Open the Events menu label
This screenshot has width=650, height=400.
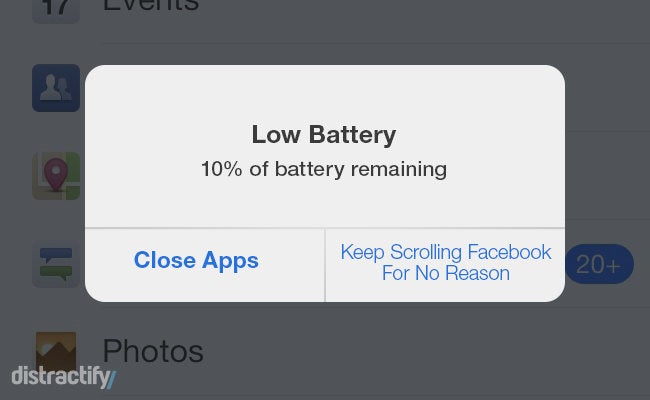point(151,5)
